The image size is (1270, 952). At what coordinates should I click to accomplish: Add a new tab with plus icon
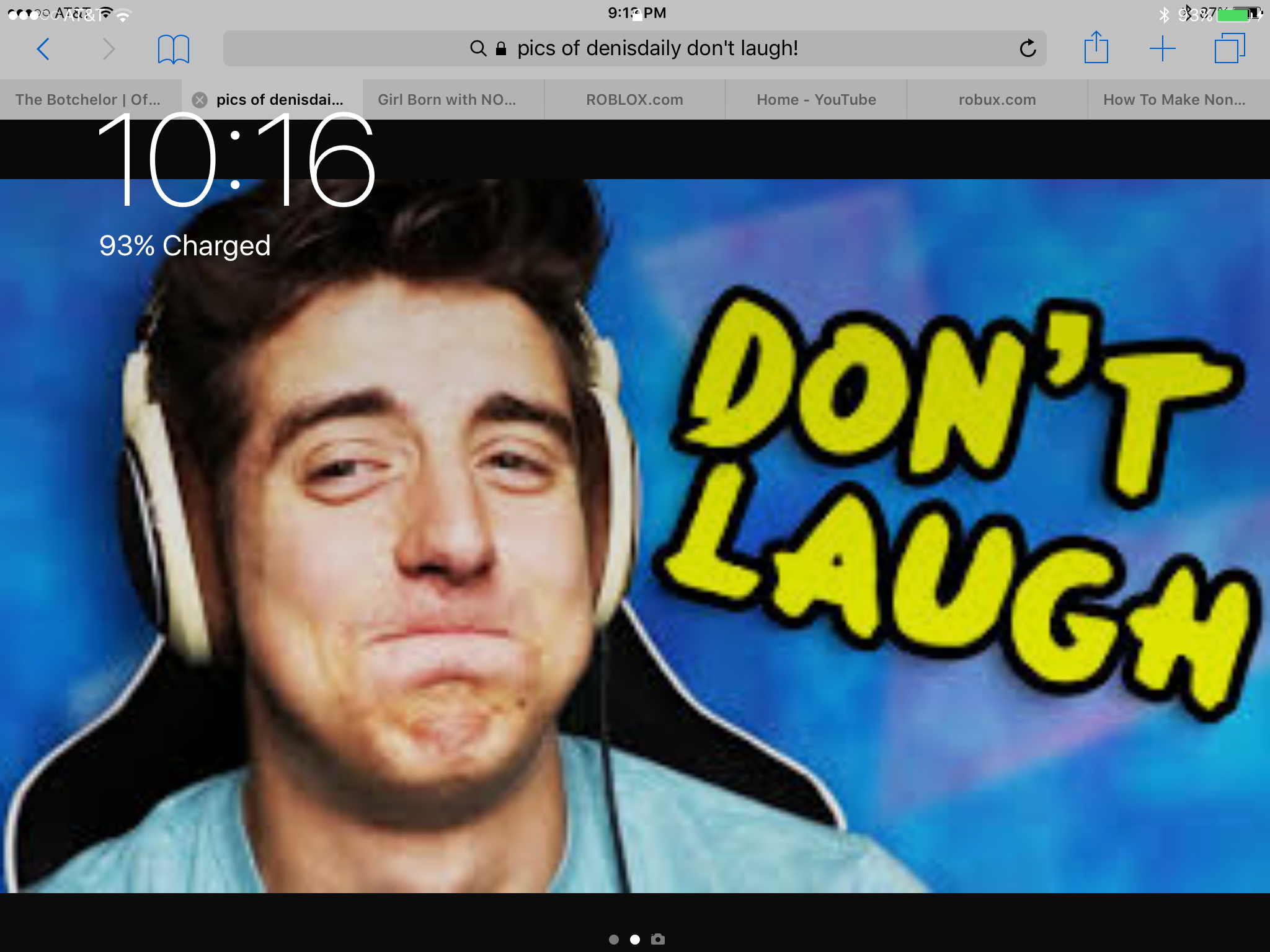pos(1163,49)
